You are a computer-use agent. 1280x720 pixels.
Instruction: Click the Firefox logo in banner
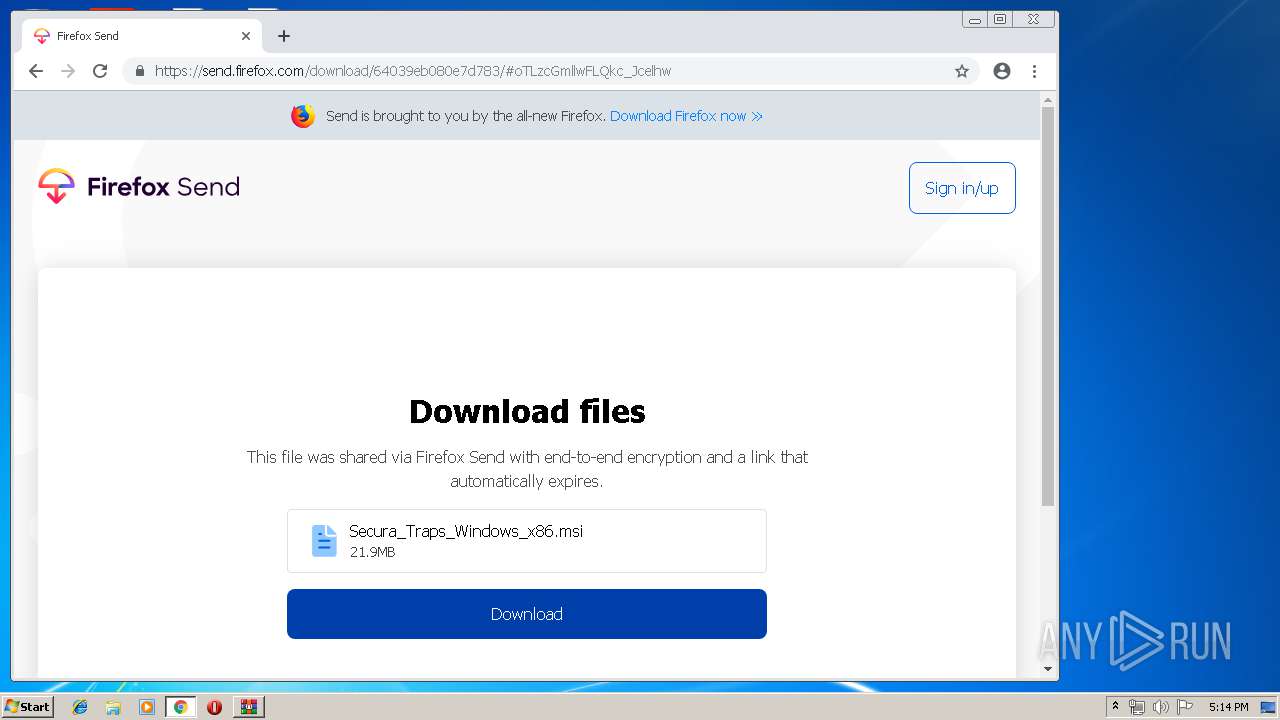[x=303, y=116]
